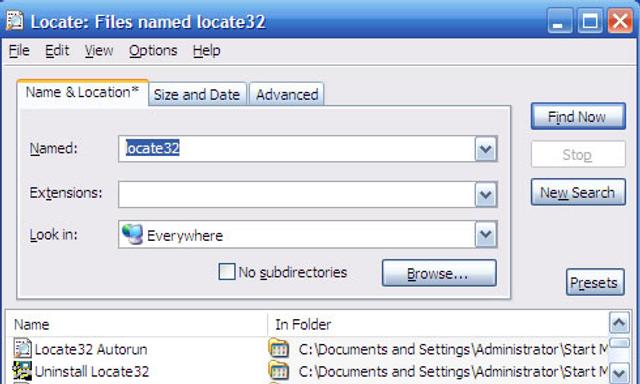
Task: Switch to the Size and Date tab
Action: click(x=197, y=94)
